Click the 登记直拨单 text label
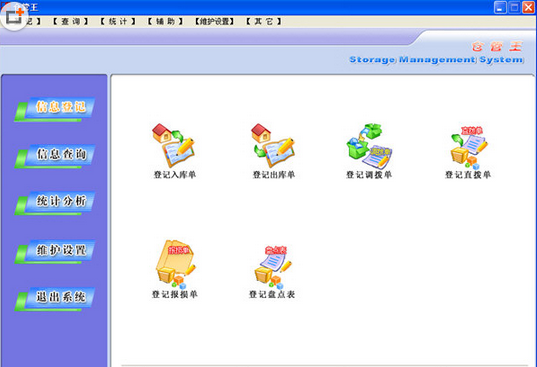537x367 pixels. [x=468, y=175]
